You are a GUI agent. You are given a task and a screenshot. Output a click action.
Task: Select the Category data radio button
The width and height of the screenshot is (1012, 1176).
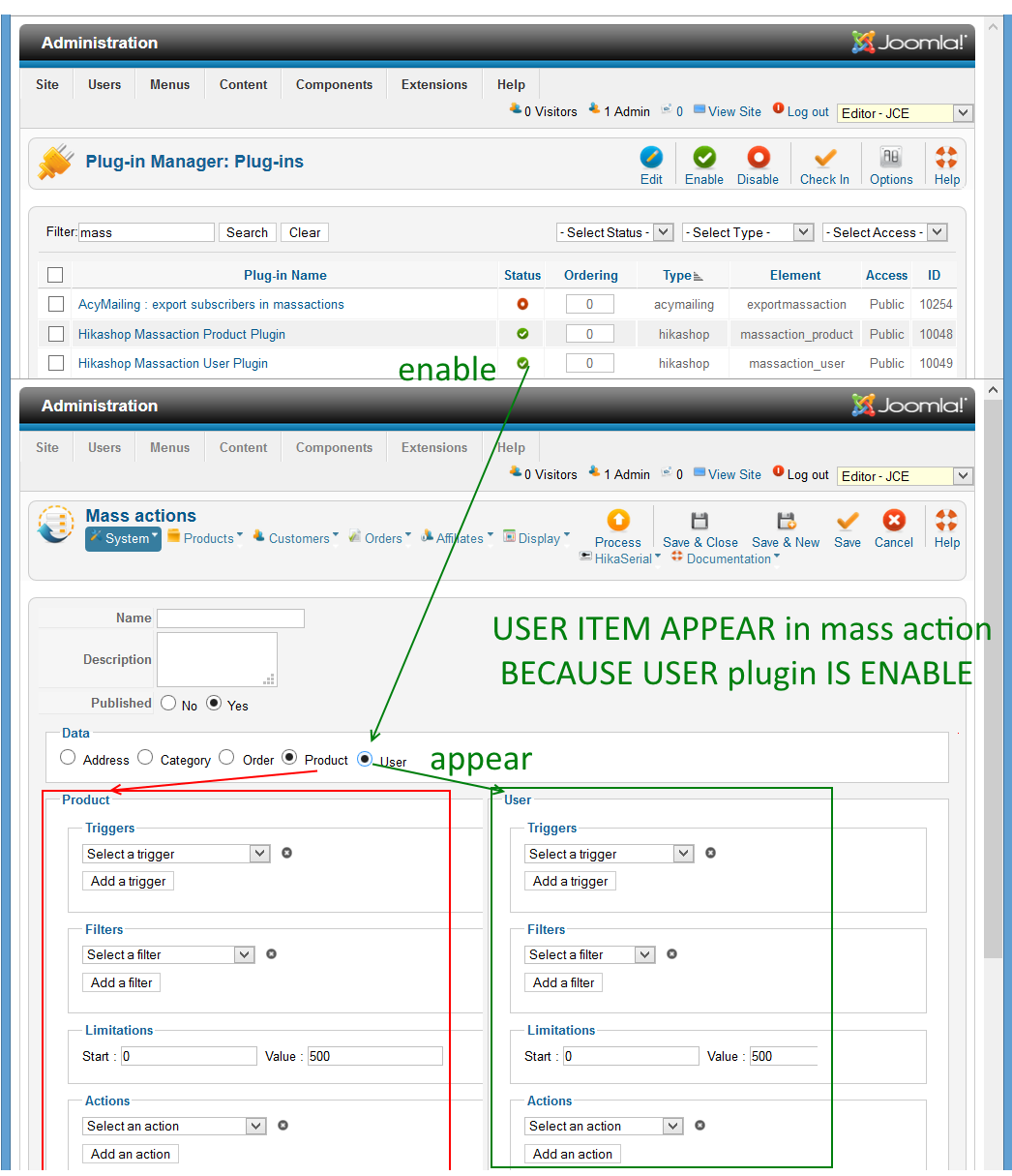[145, 757]
